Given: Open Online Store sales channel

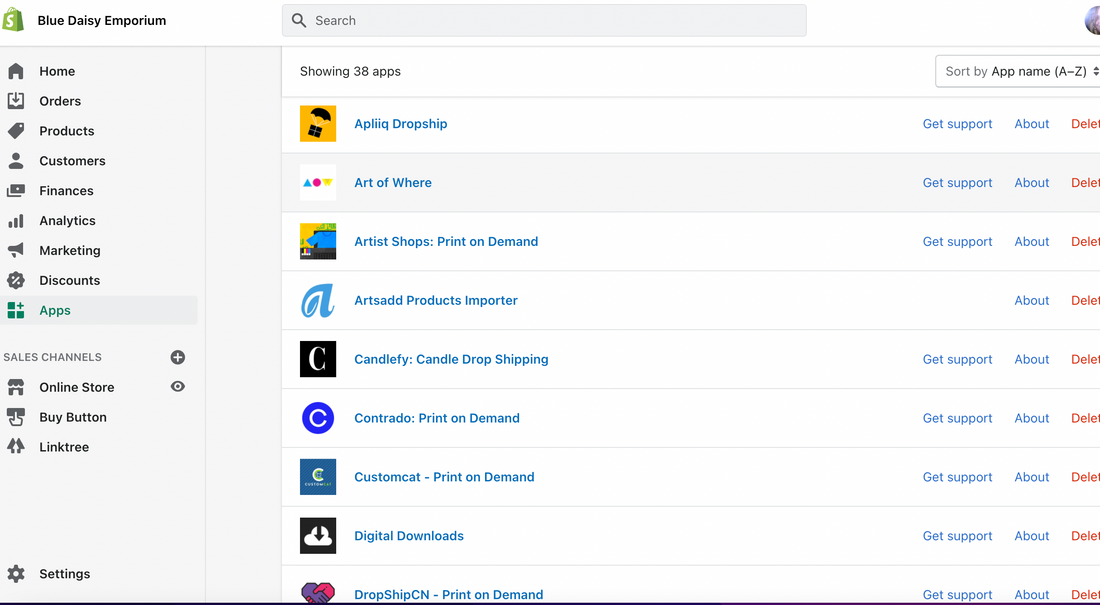Looking at the screenshot, I should (76, 387).
